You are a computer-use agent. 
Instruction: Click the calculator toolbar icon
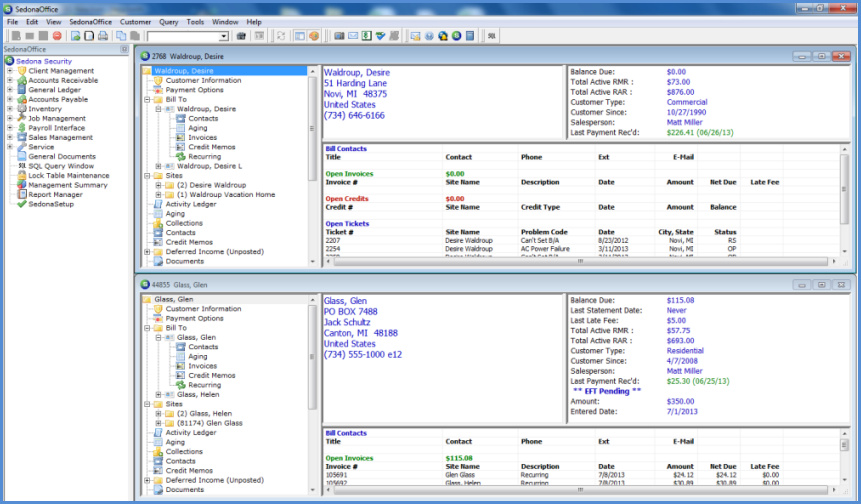[470, 36]
